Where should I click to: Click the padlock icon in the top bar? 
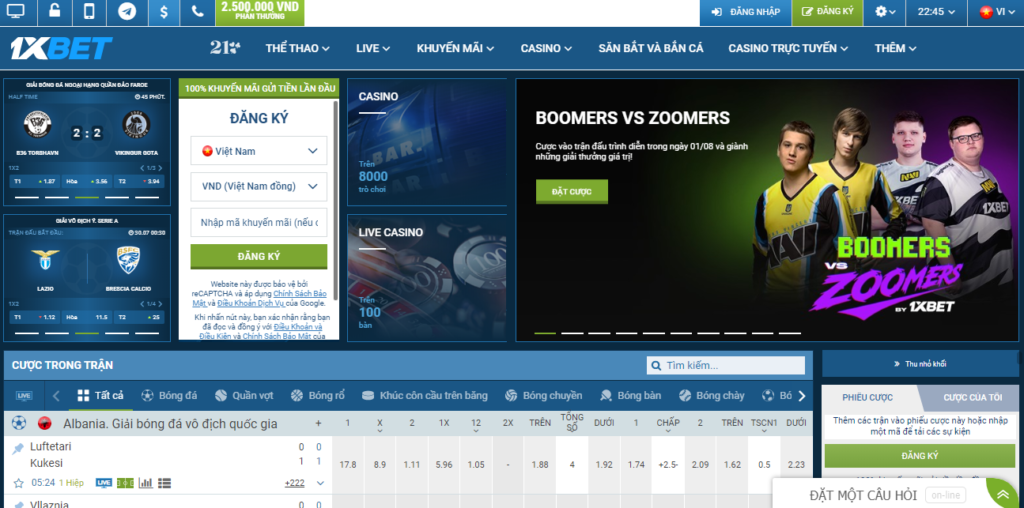click(x=55, y=11)
